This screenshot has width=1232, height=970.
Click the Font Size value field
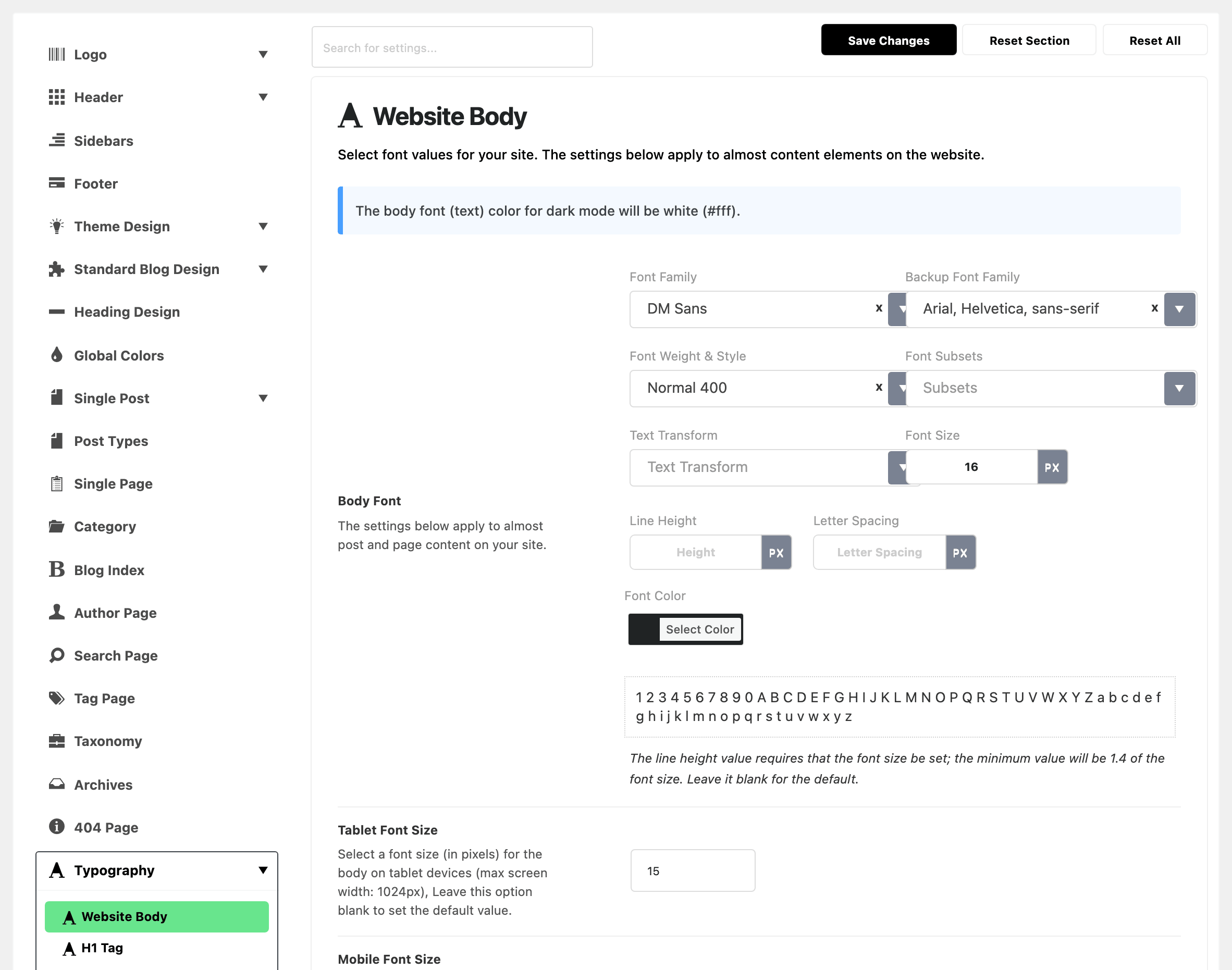pyautogui.click(x=971, y=467)
